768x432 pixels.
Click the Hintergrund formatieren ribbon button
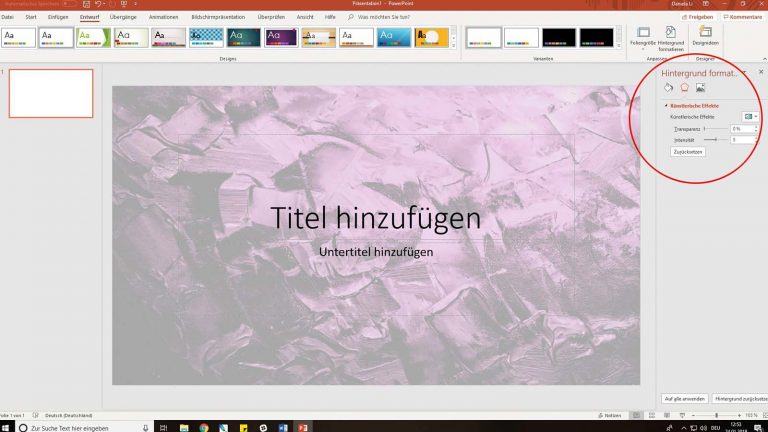tap(671, 38)
